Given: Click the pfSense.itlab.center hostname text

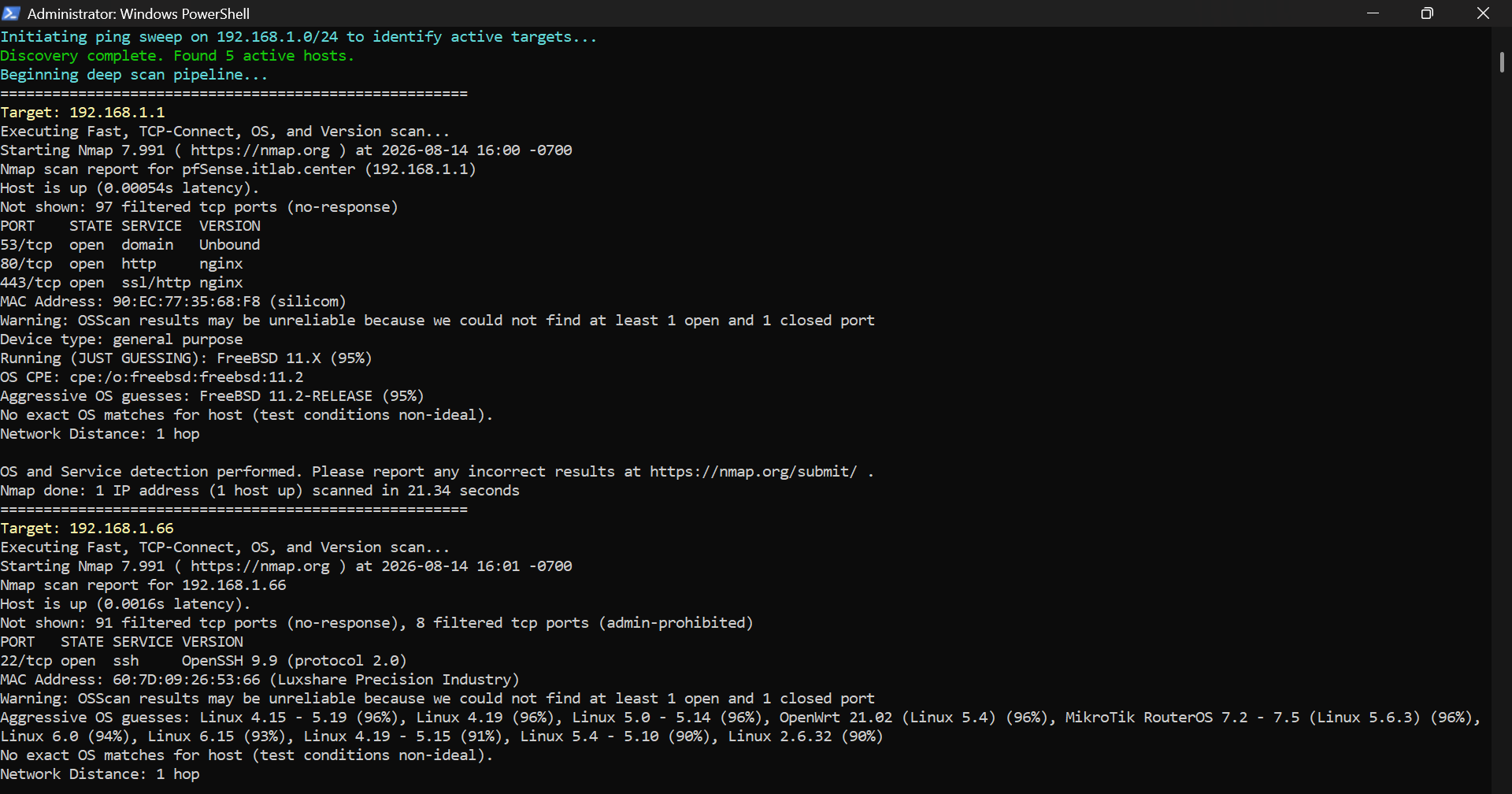Looking at the screenshot, I should [x=269, y=169].
